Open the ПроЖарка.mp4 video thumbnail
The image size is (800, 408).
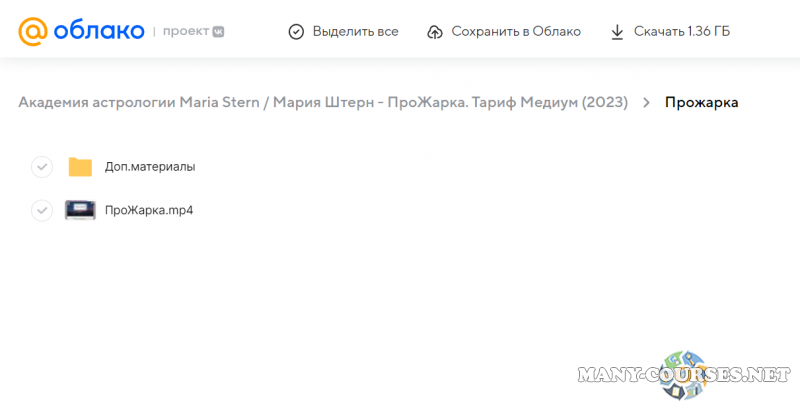pos(80,210)
